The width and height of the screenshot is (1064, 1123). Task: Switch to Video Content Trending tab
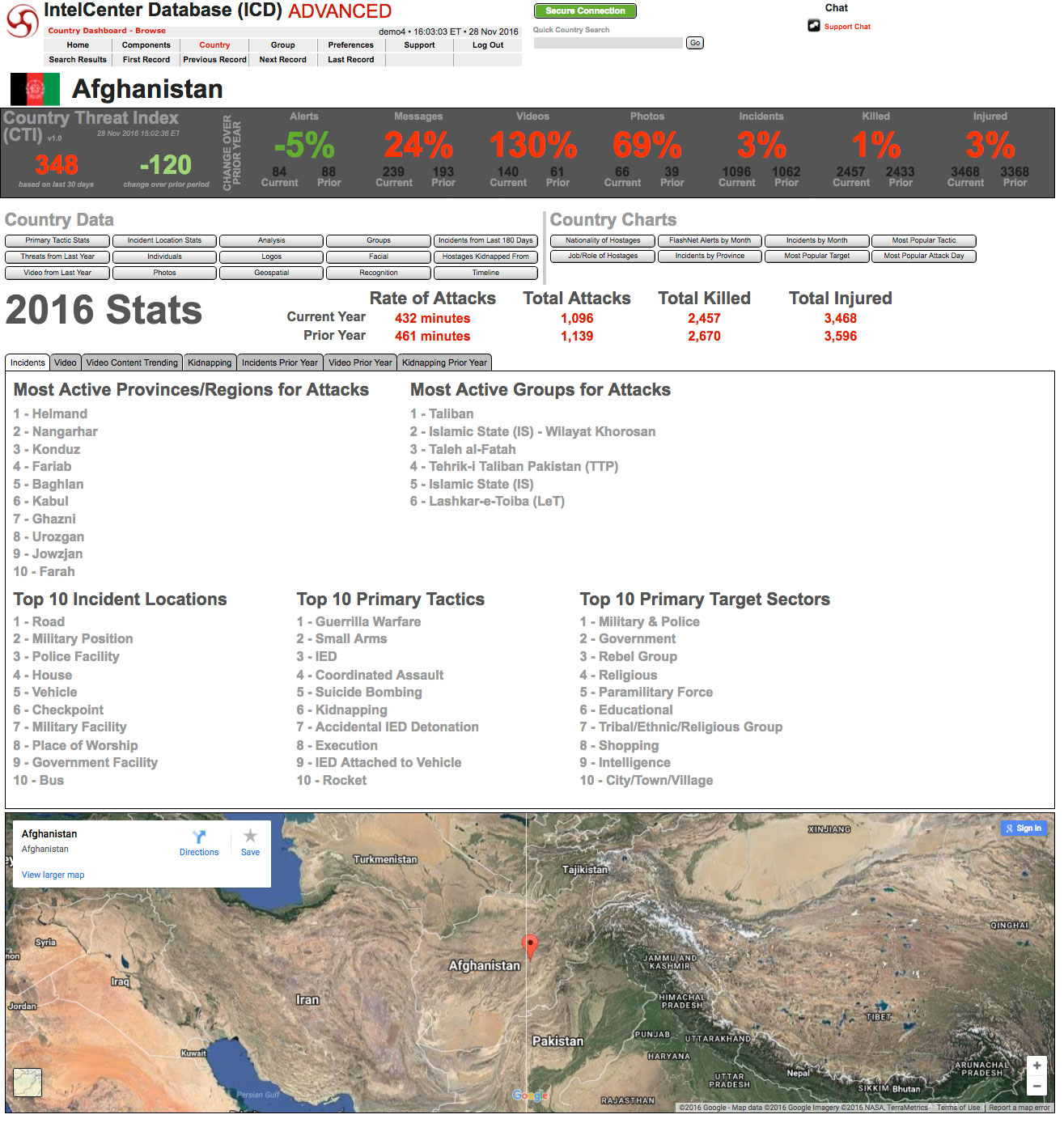coord(132,363)
